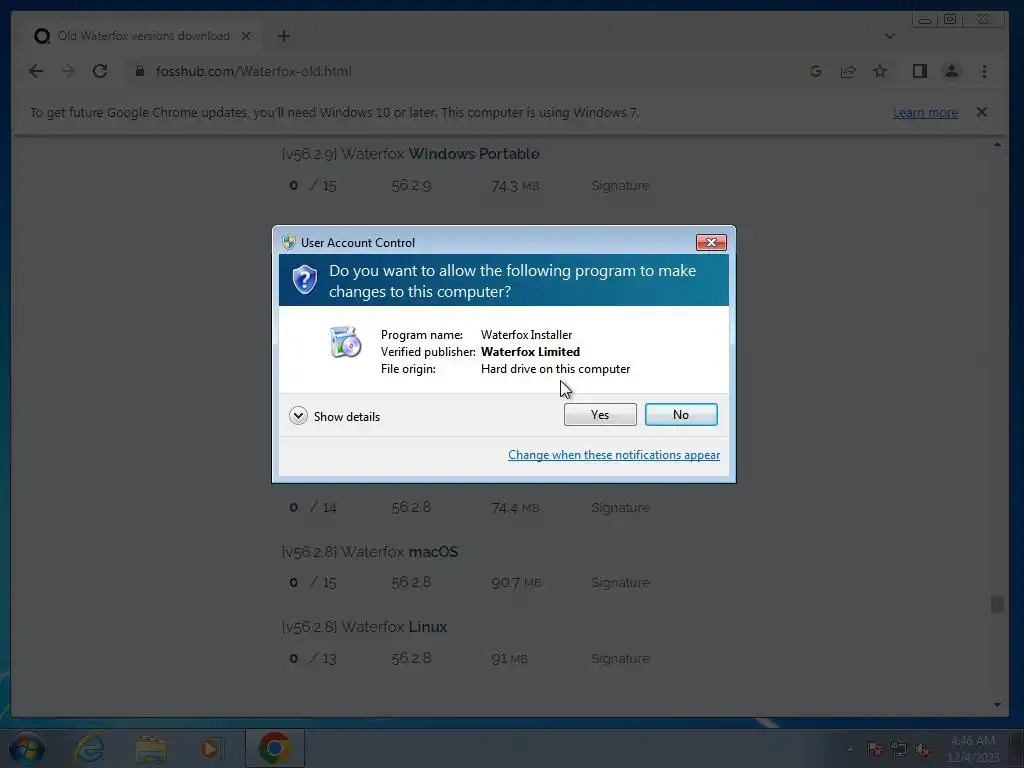Click Chrome back arrow button
This screenshot has width=1024, height=768.
tap(36, 71)
